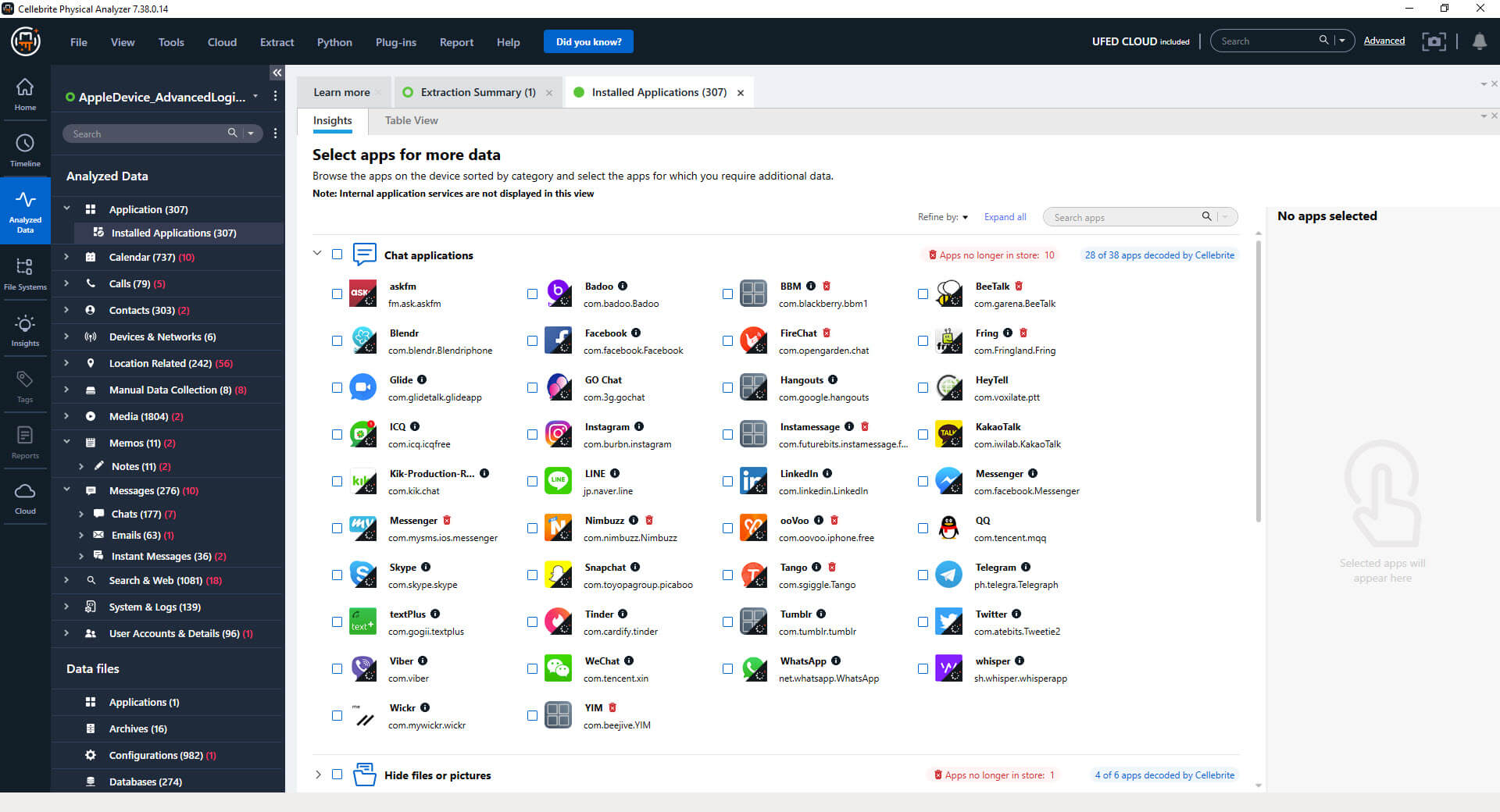Click 28 of 38 apps decoded link

[x=1159, y=255]
